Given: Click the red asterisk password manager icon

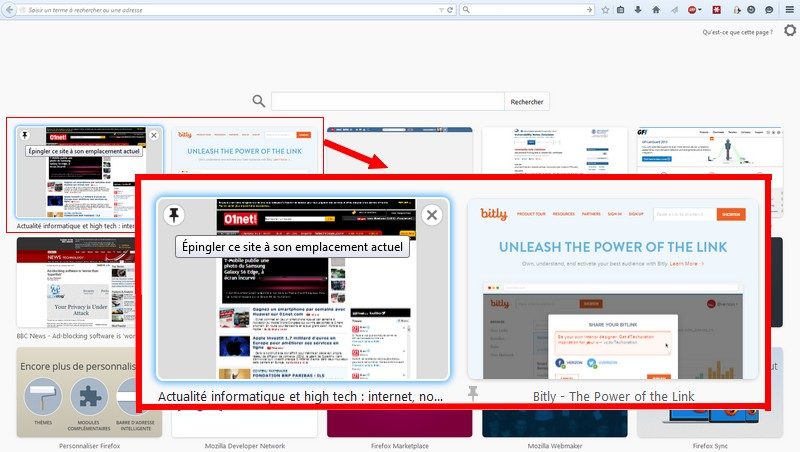Looking at the screenshot, I should [717, 10].
